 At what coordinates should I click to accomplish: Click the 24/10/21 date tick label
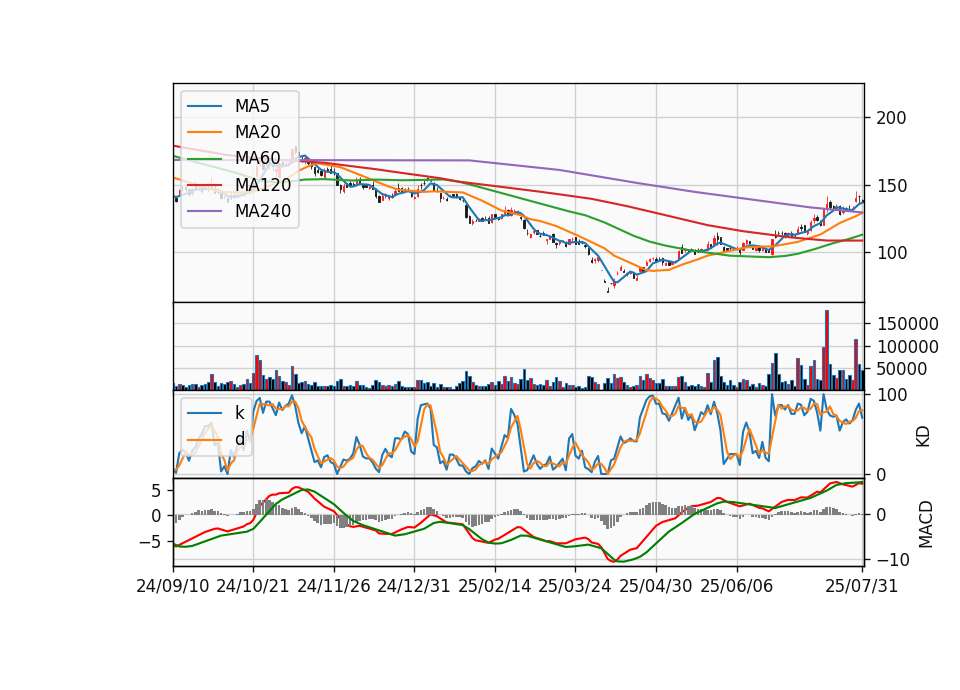point(253,586)
